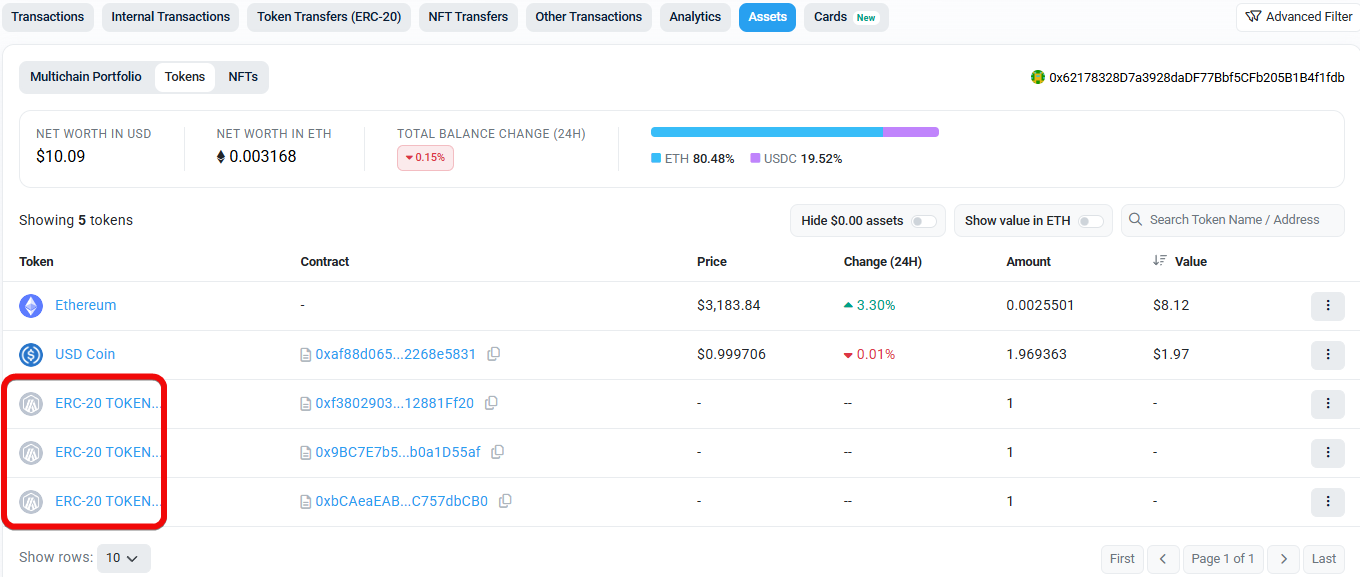Open the Advanced Filter options
Viewport: 1360px width, 577px height.
click(x=1298, y=17)
